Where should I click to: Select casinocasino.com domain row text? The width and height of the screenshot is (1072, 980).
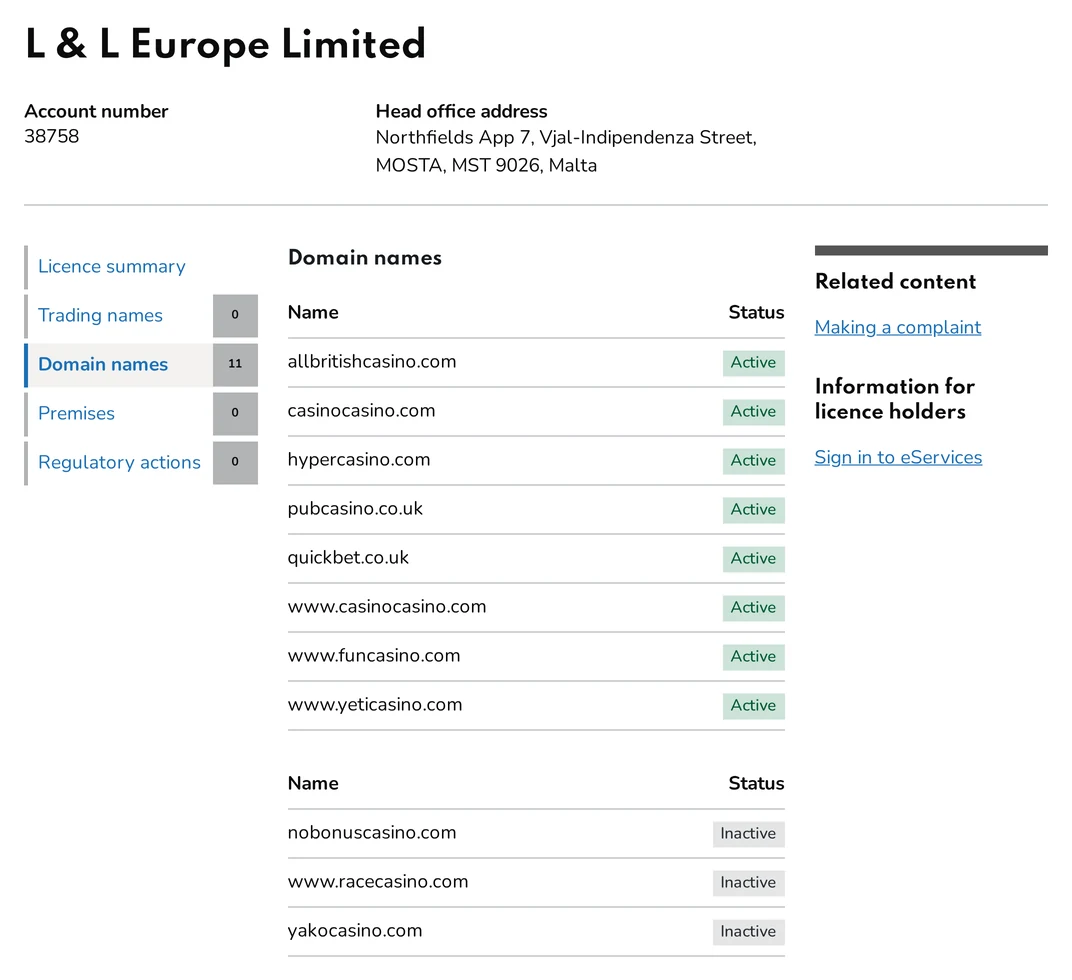[x=361, y=410]
